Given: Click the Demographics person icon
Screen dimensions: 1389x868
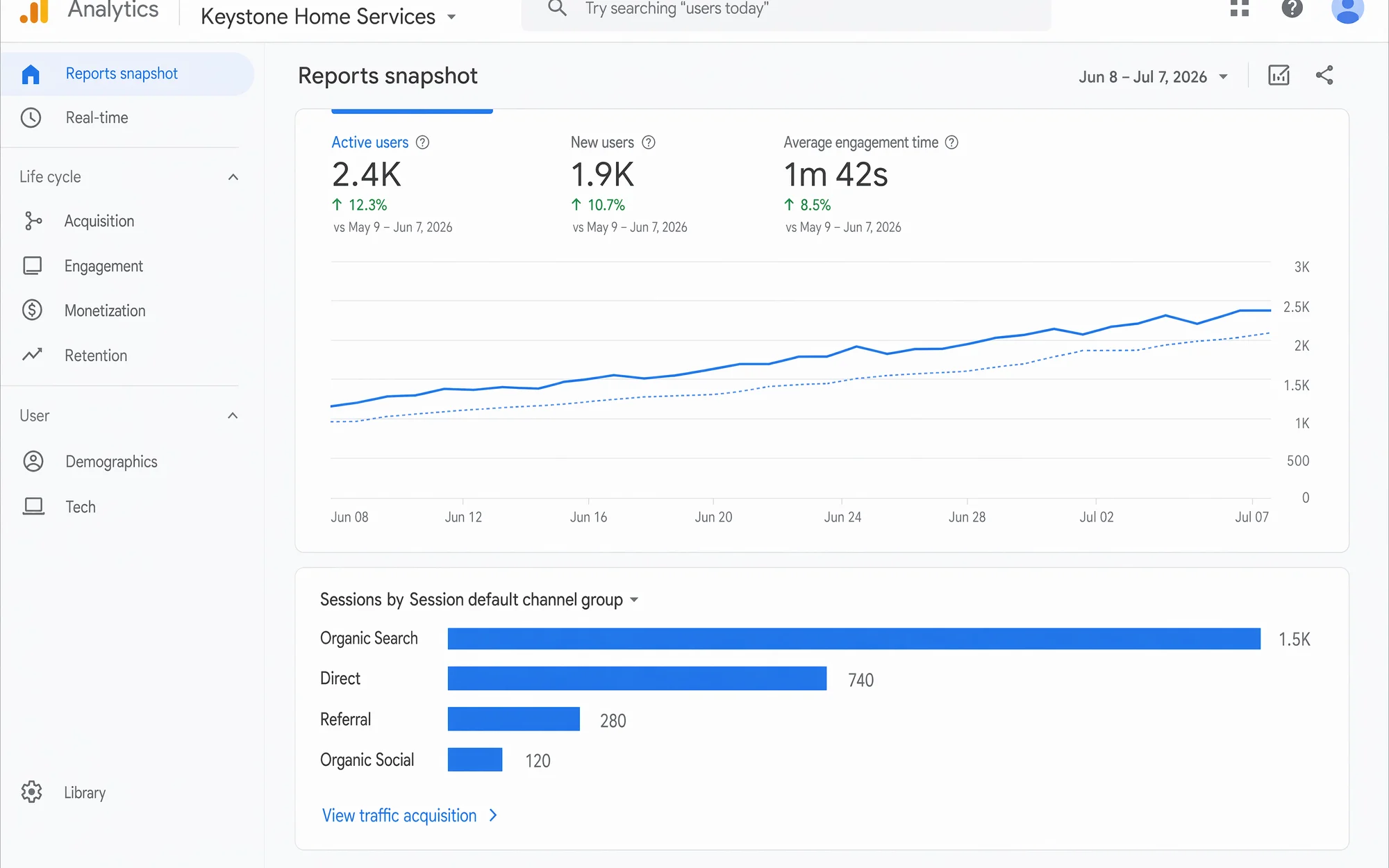Looking at the screenshot, I should click(x=33, y=461).
